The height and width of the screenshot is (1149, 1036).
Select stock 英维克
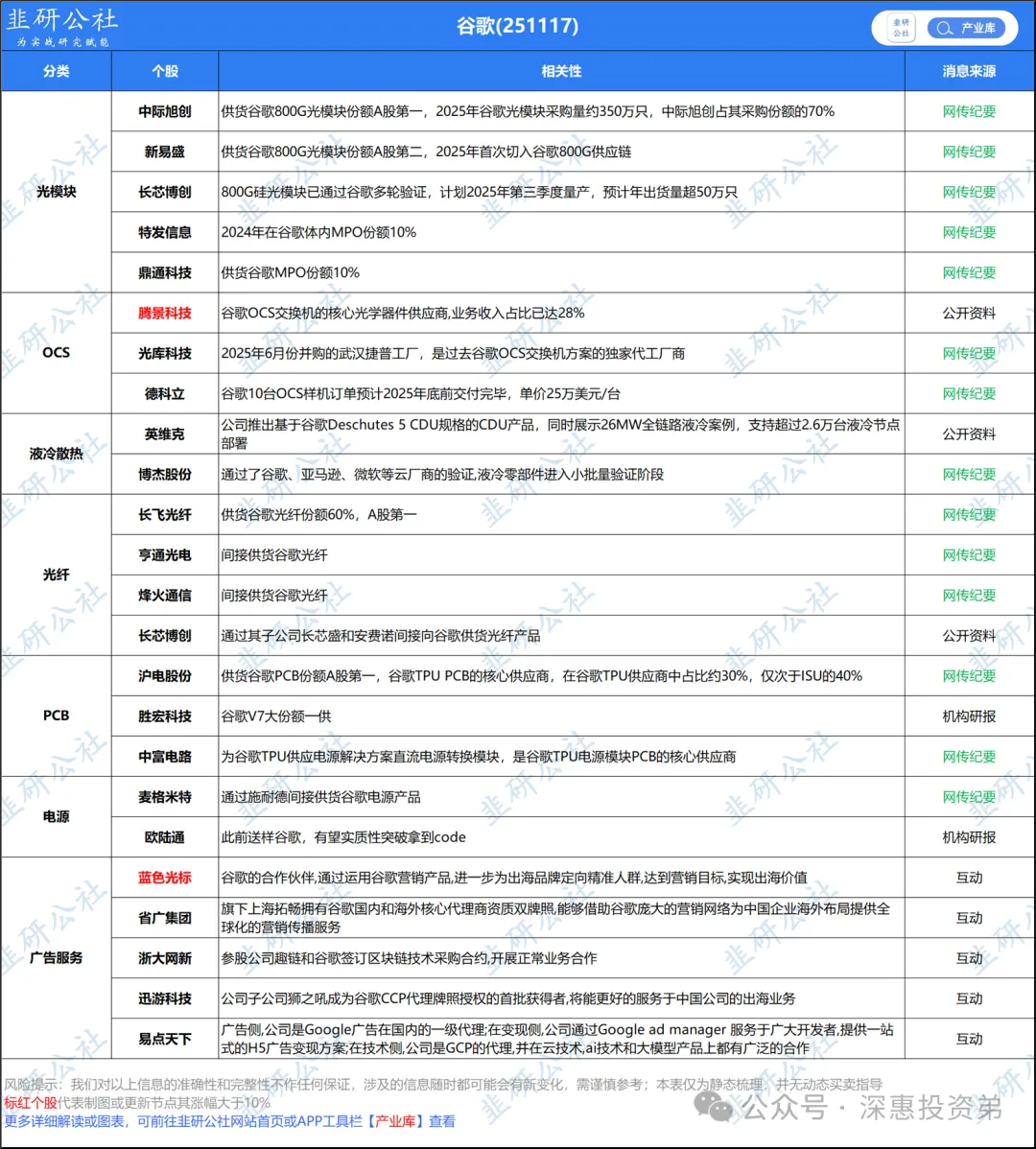[165, 434]
